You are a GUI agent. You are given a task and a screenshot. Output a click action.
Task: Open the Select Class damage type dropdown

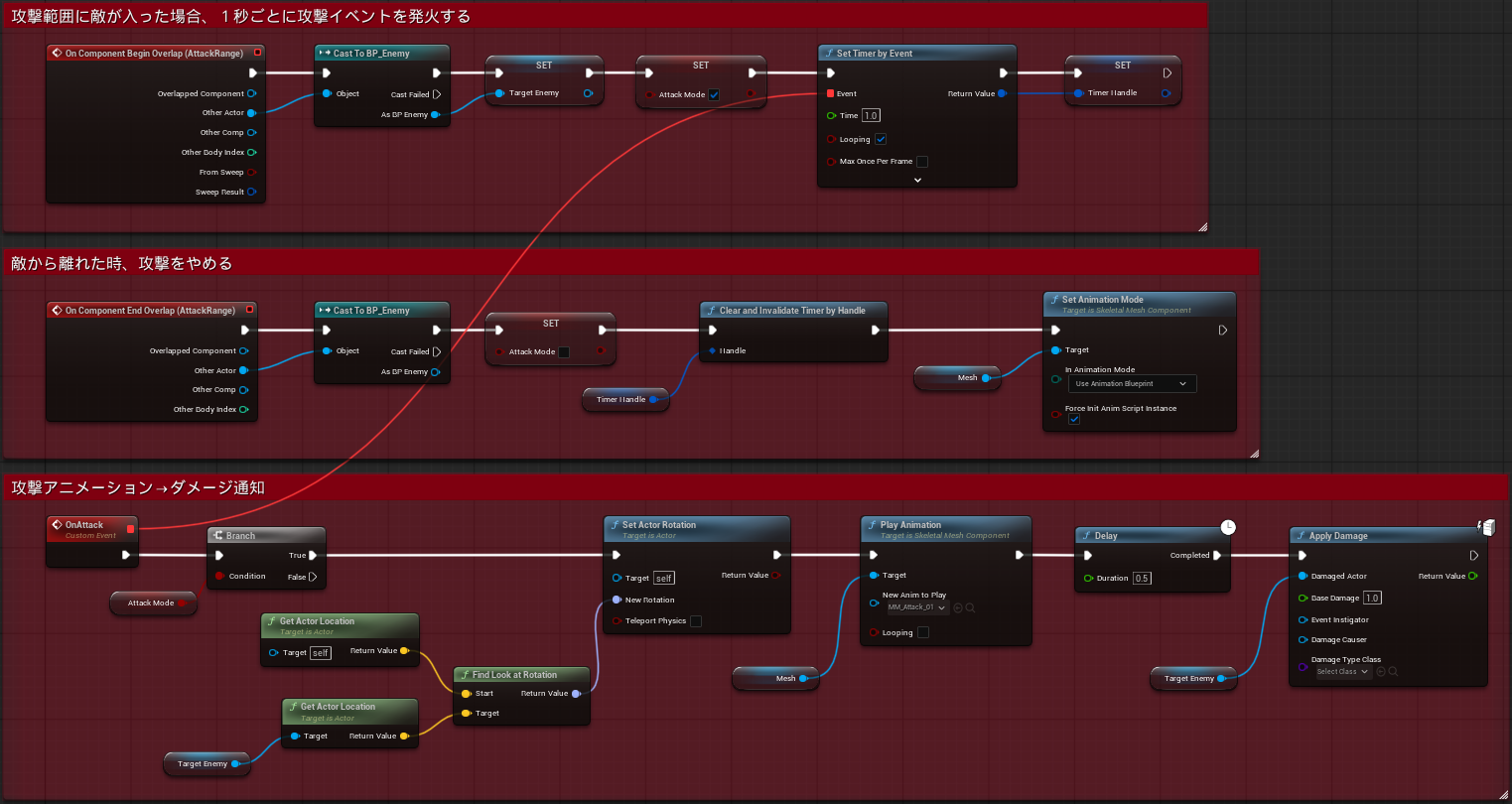tap(1342, 672)
